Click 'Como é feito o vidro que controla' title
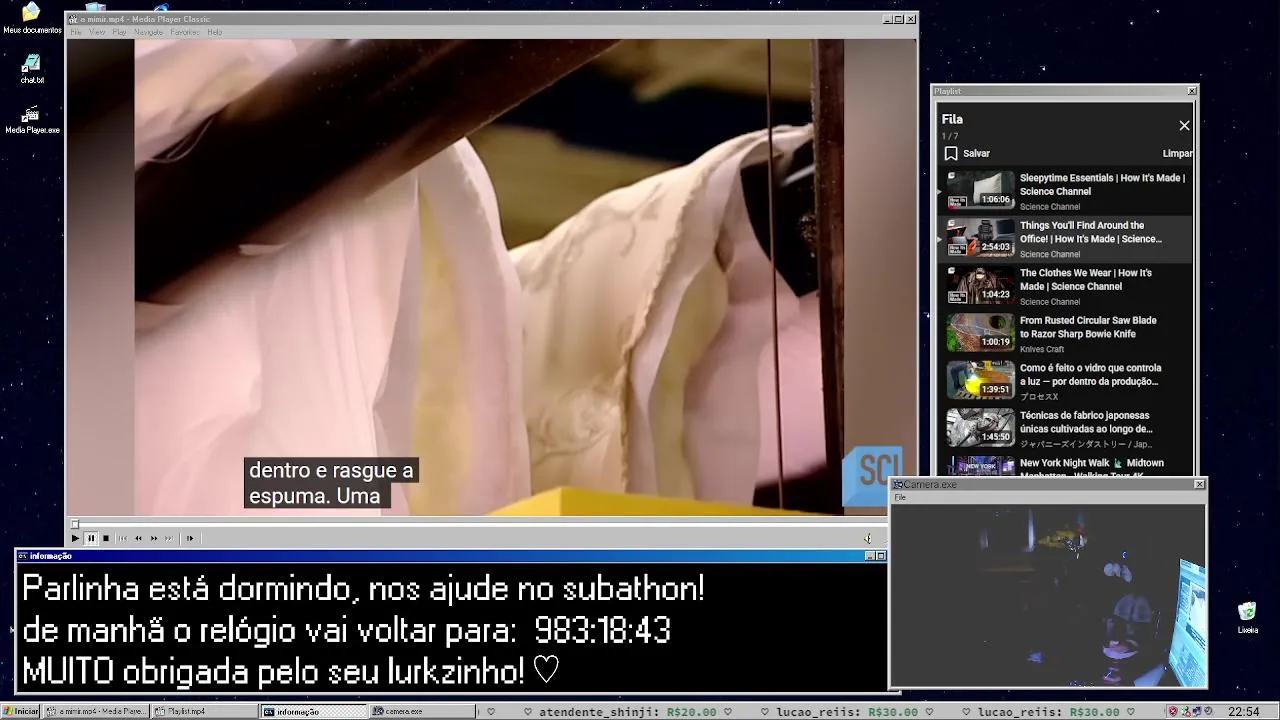 click(x=1090, y=374)
